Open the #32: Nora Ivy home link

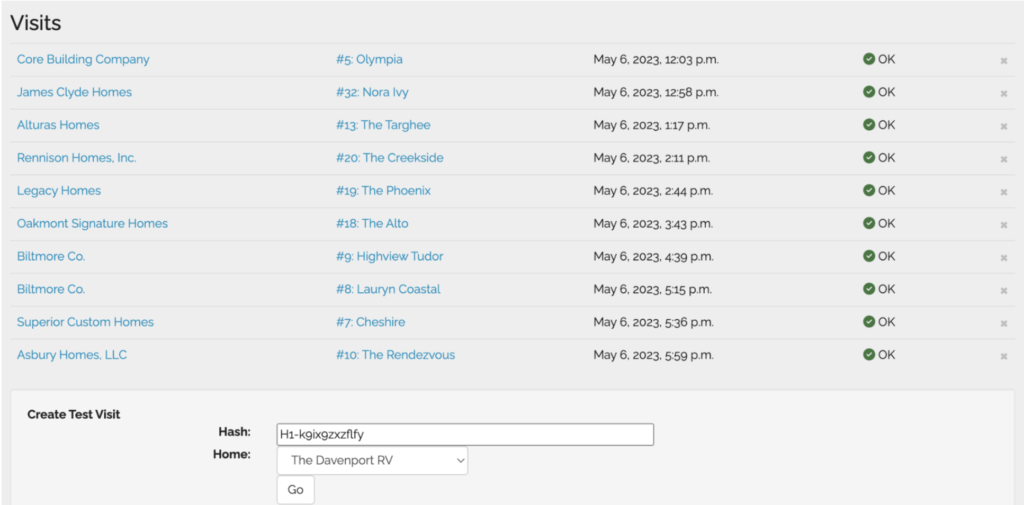pos(372,93)
